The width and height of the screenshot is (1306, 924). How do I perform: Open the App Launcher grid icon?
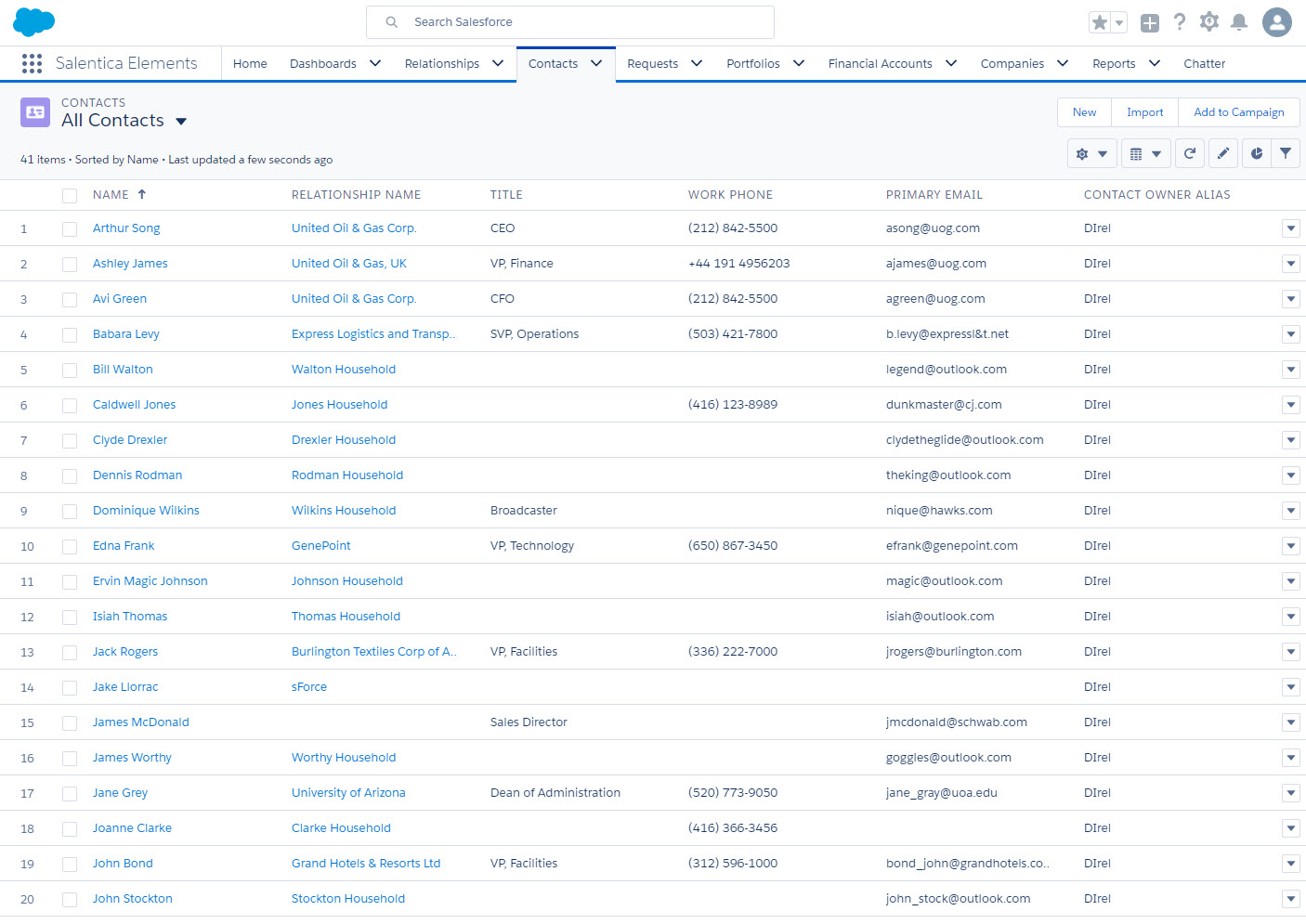tap(32, 63)
